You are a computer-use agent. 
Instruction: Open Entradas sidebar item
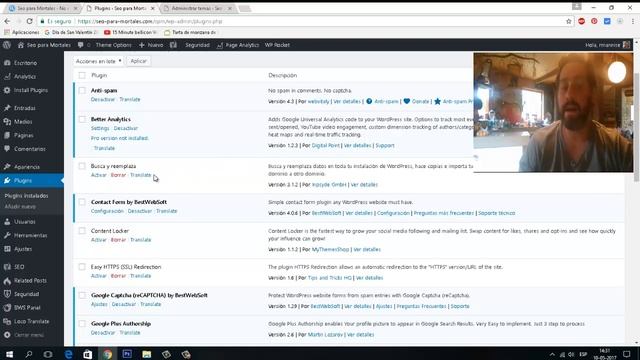(x=24, y=108)
